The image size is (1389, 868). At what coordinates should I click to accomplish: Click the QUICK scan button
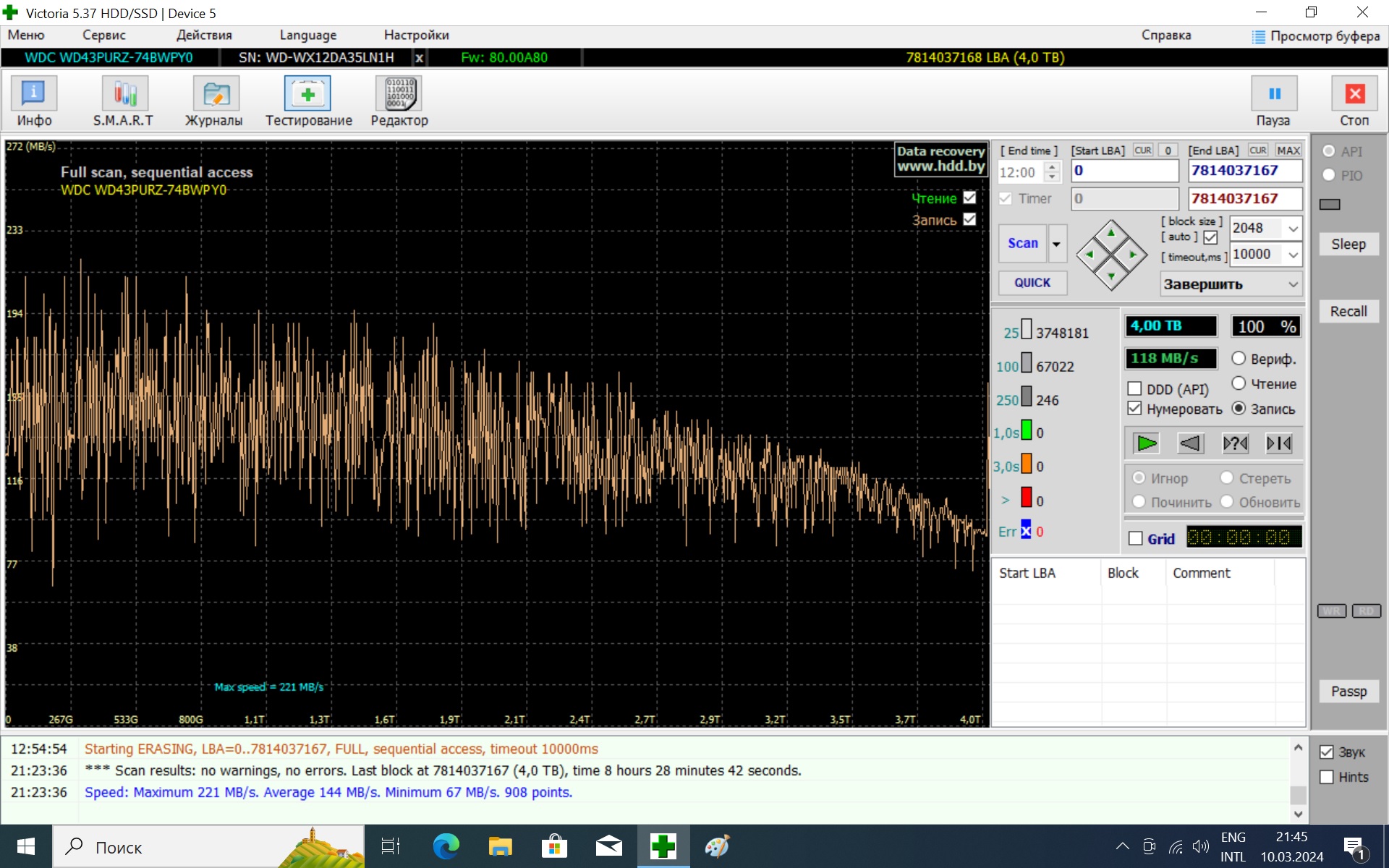(1032, 283)
